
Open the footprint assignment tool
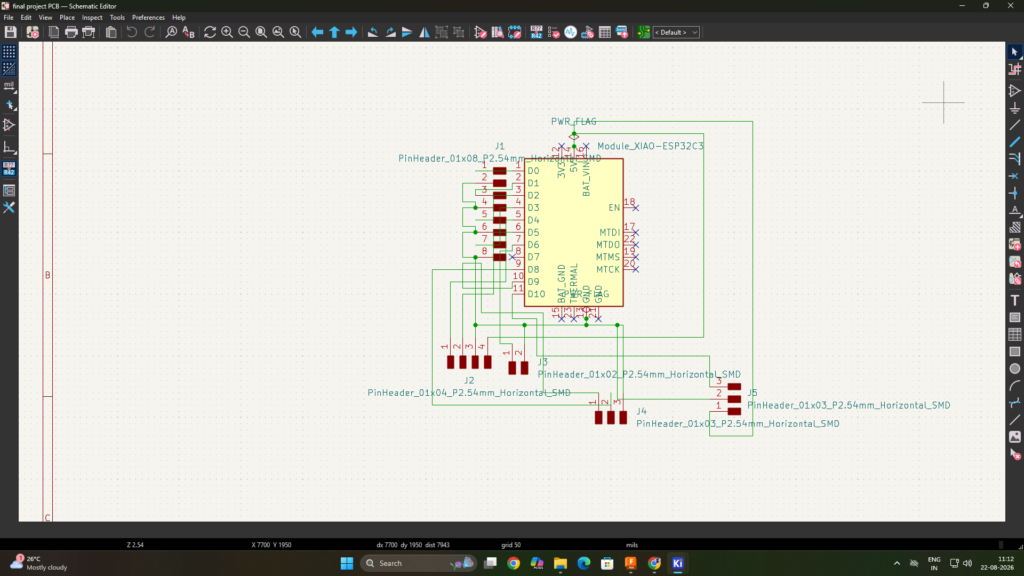coord(588,32)
